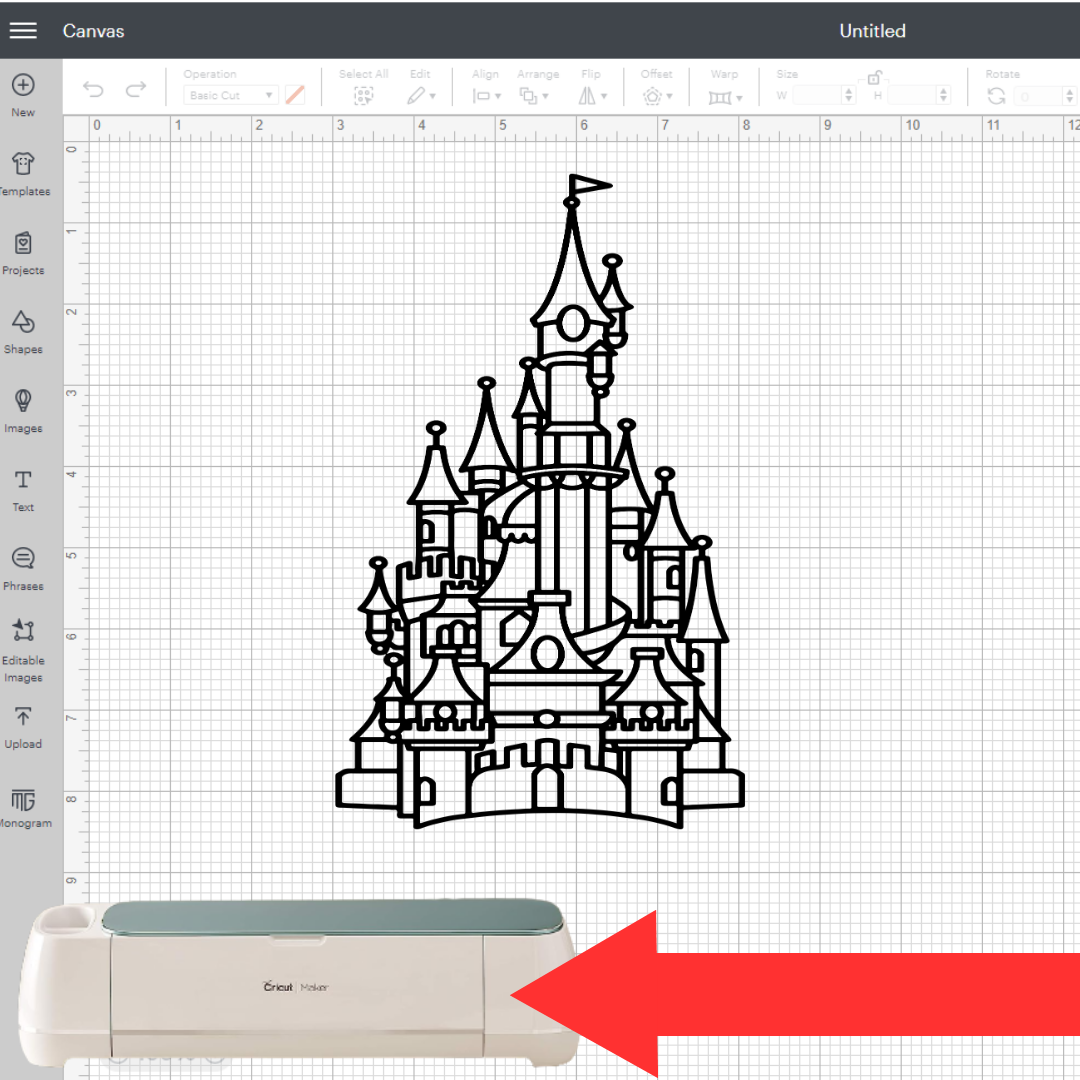The height and width of the screenshot is (1080, 1080).
Task: Open the Operation Basic Cut dropdown
Action: click(230, 95)
